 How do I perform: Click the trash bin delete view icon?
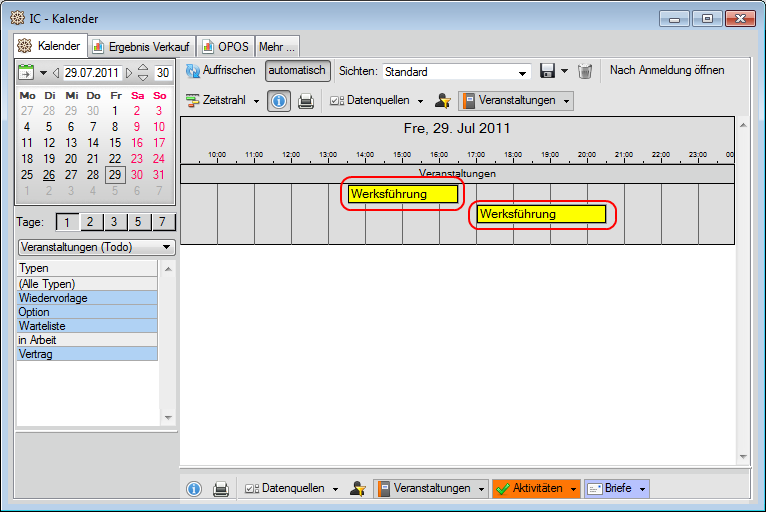[586, 71]
